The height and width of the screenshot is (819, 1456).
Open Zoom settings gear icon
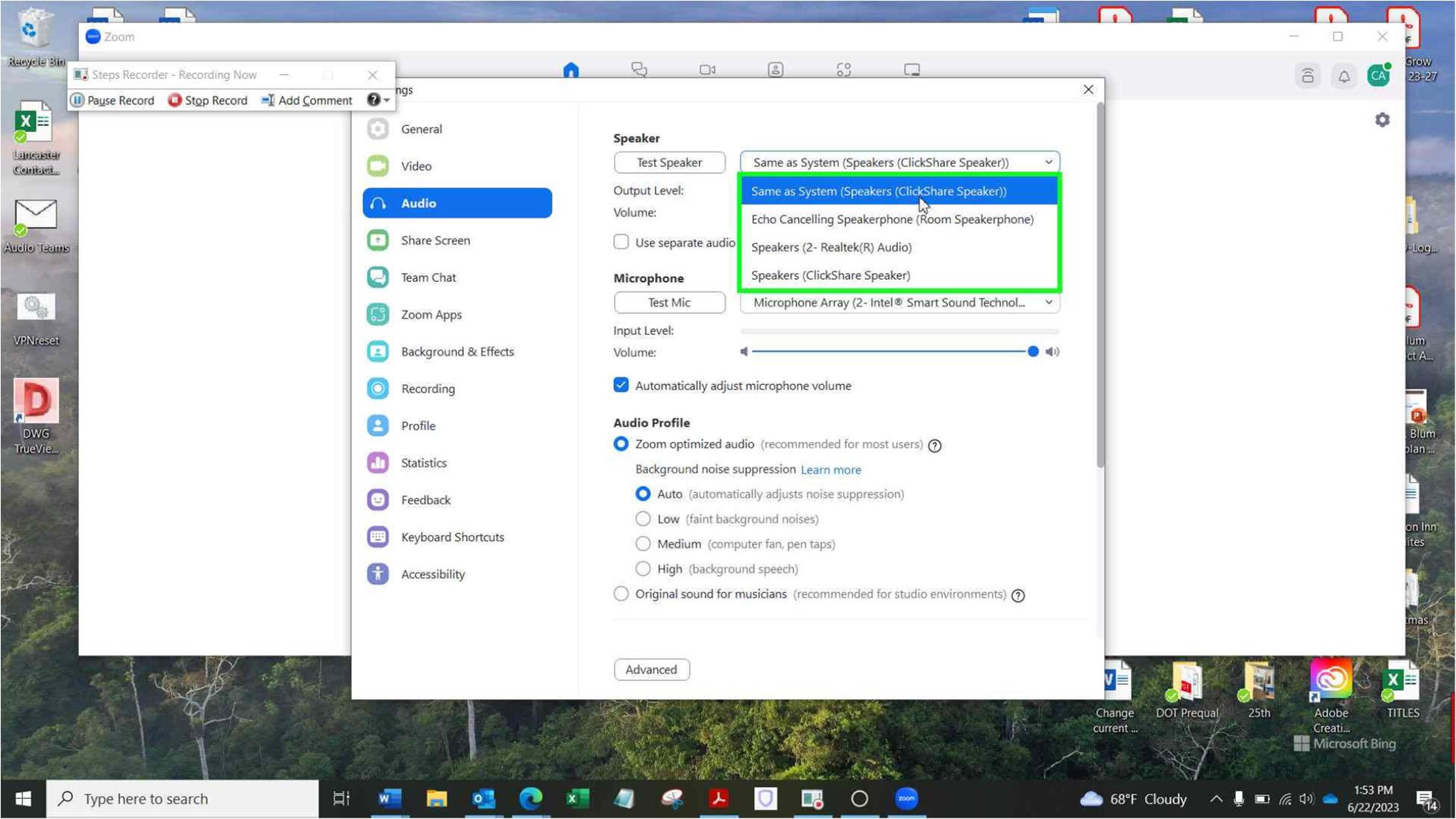[1382, 120]
